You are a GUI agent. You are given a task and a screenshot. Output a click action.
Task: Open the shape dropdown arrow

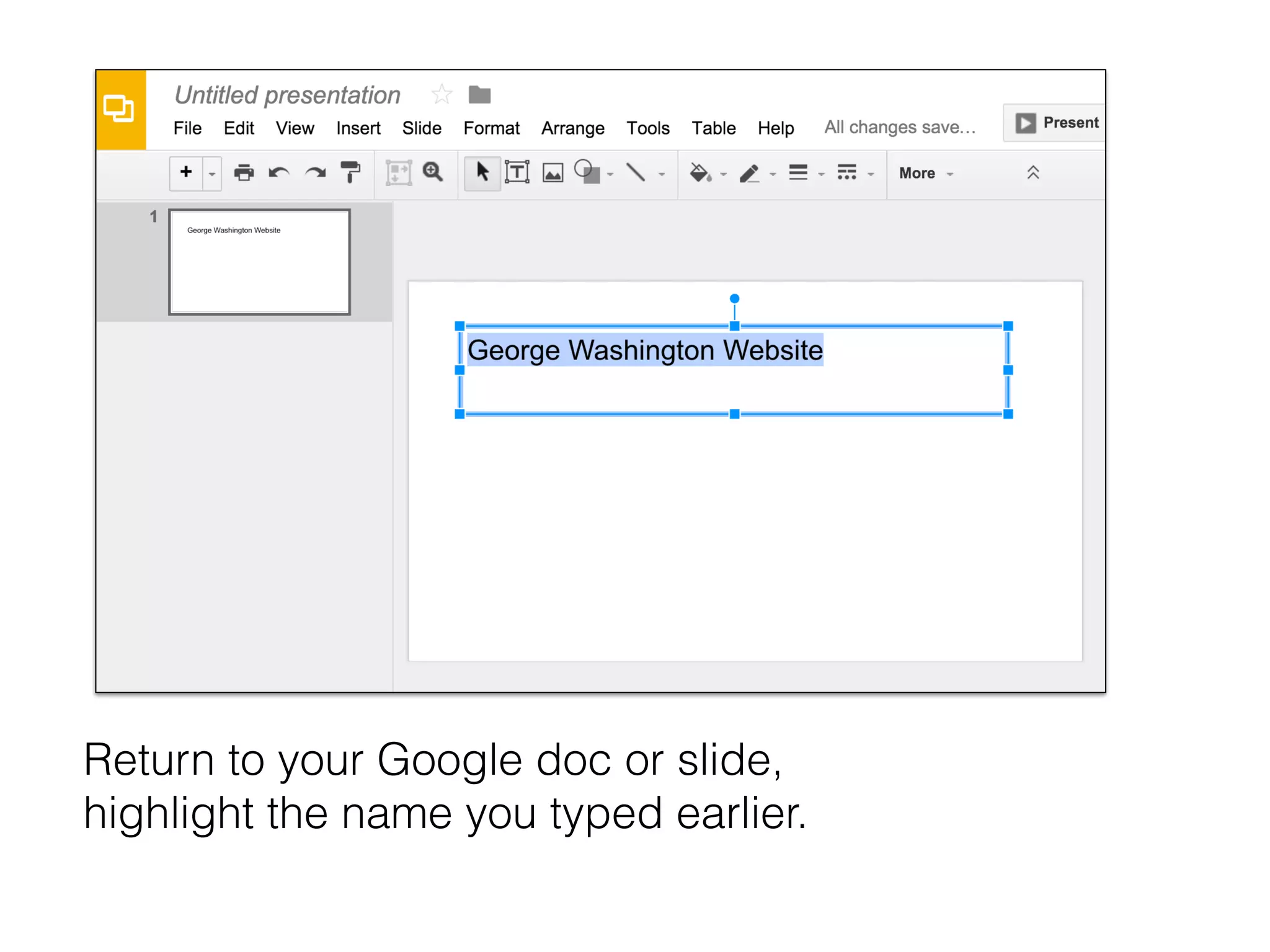point(610,174)
